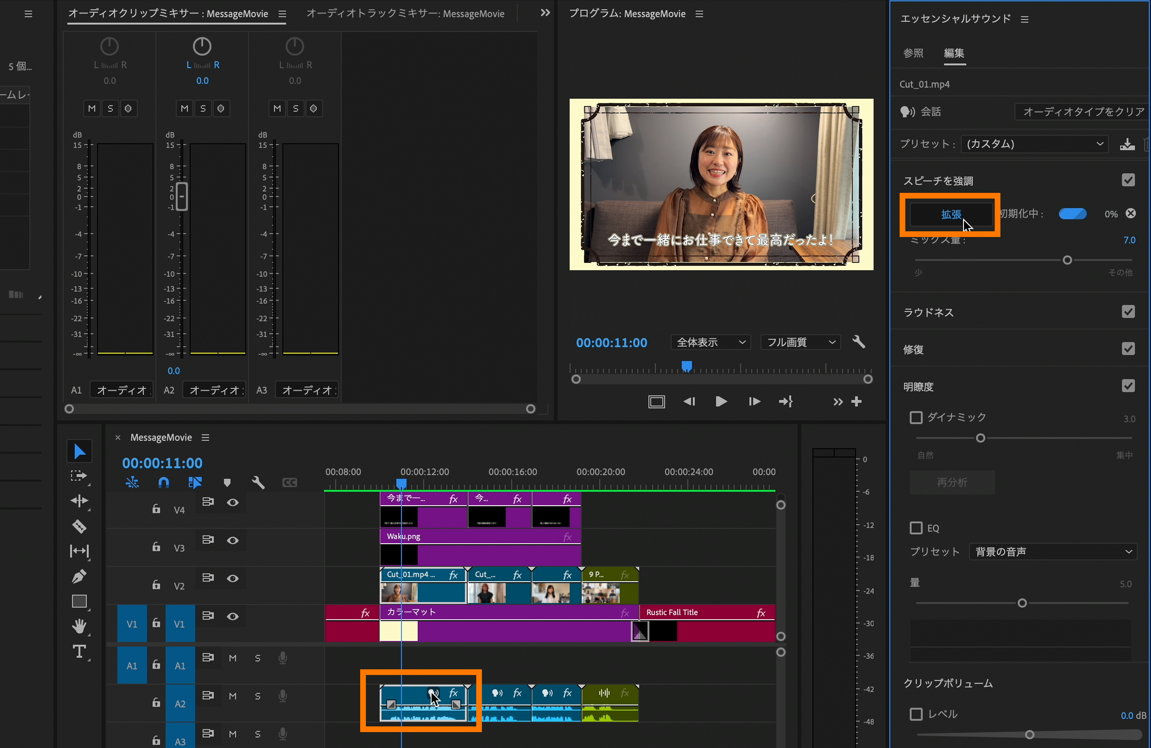Select the Rectangle tool
Viewport: 1151px width, 748px height.
[79, 601]
